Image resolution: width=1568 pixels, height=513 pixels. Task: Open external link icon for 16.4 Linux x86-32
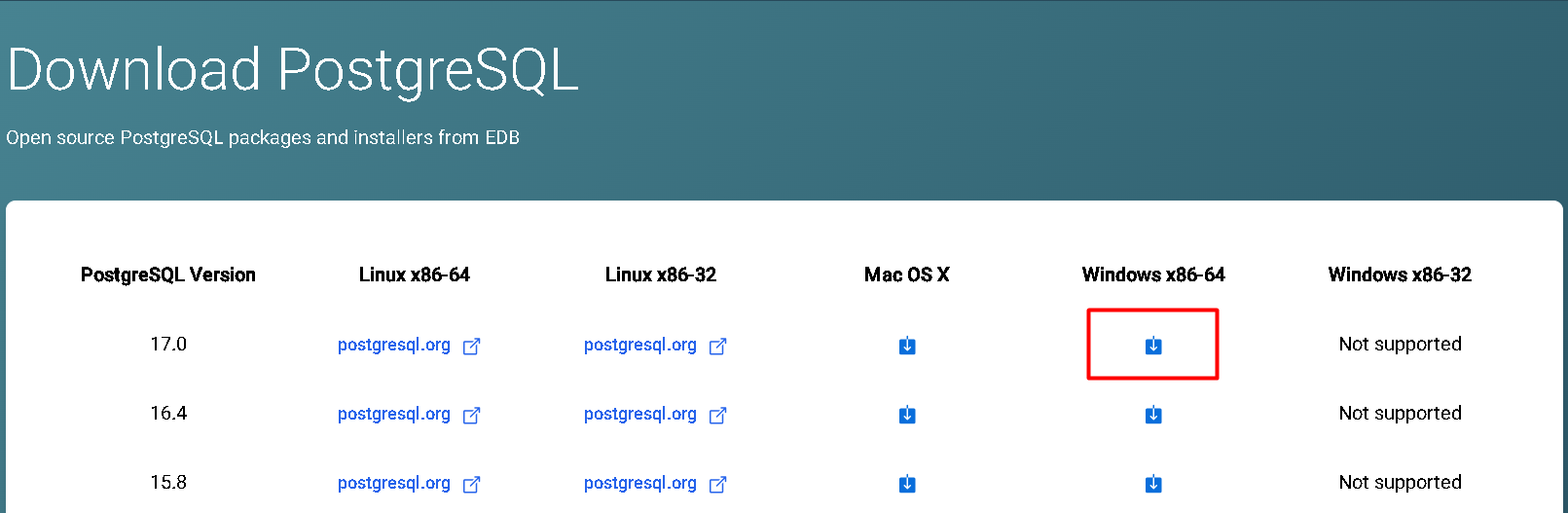pos(718,415)
